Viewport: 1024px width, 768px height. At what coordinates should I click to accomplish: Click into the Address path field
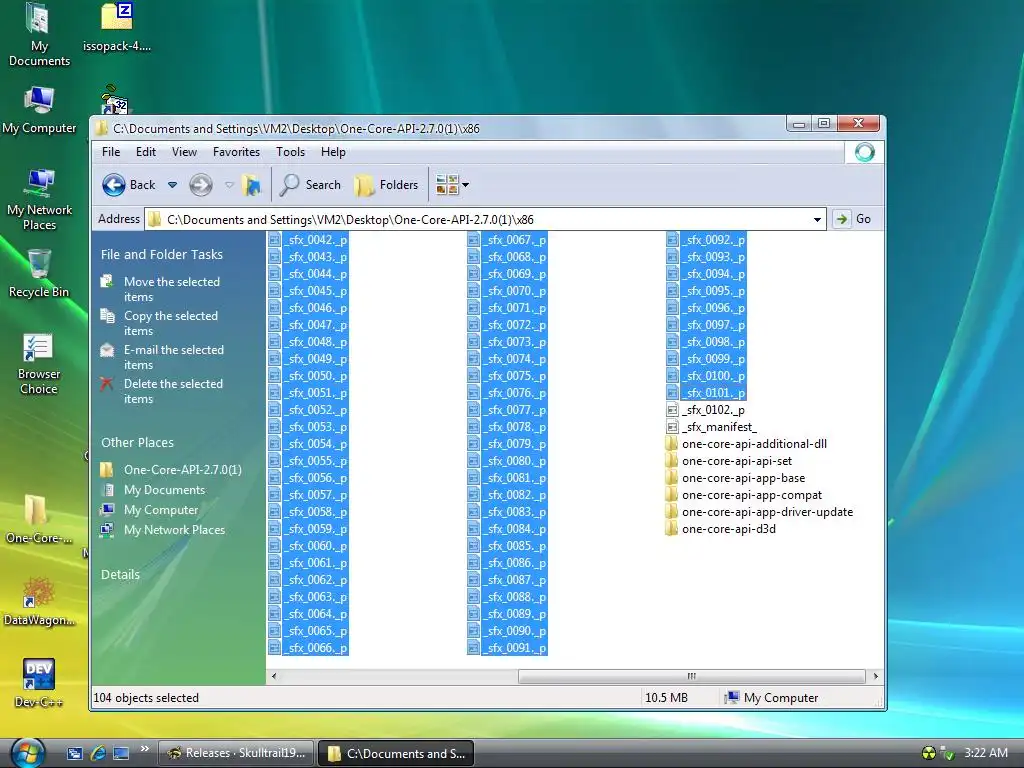click(x=486, y=219)
